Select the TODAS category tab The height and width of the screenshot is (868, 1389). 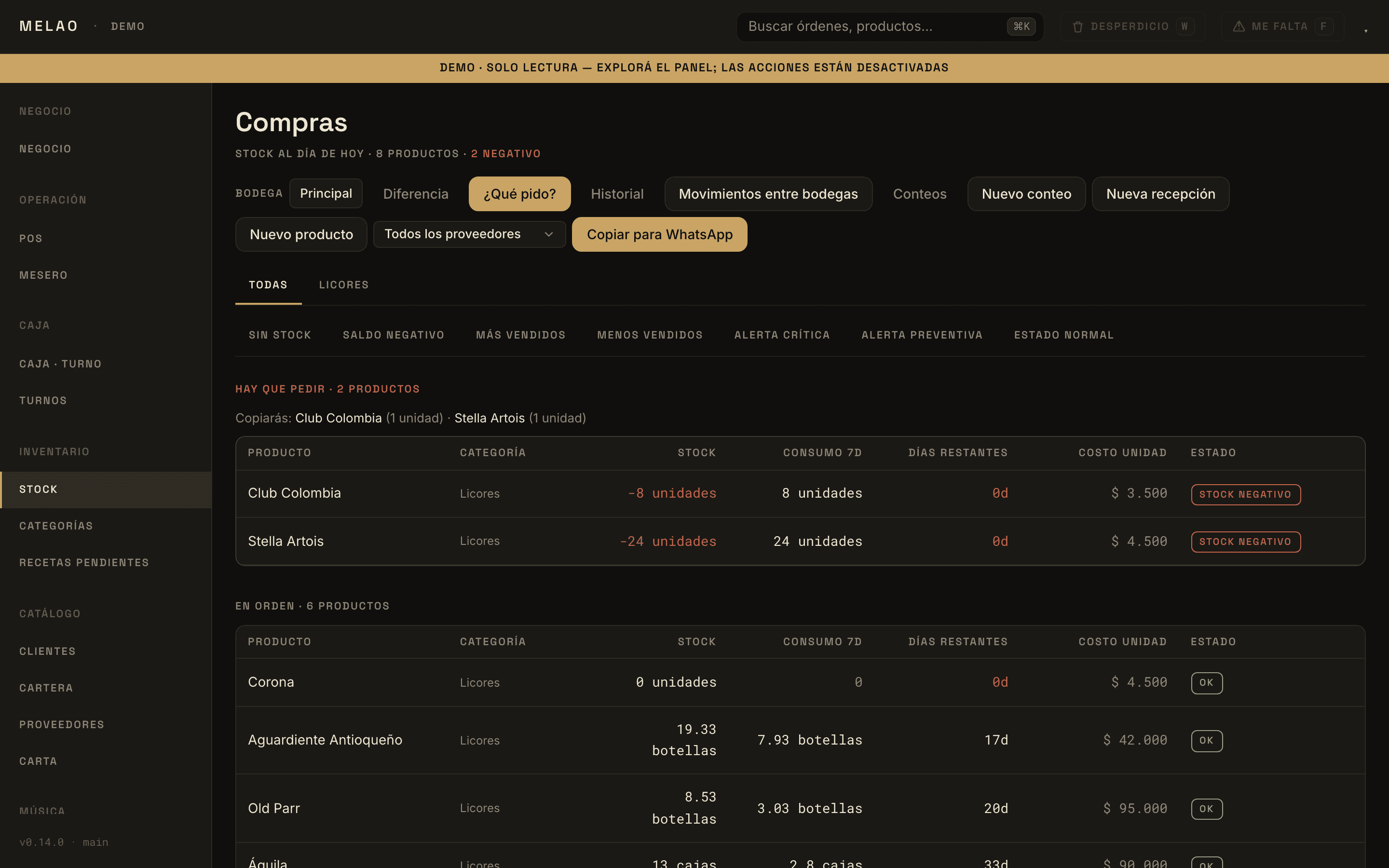[268, 285]
